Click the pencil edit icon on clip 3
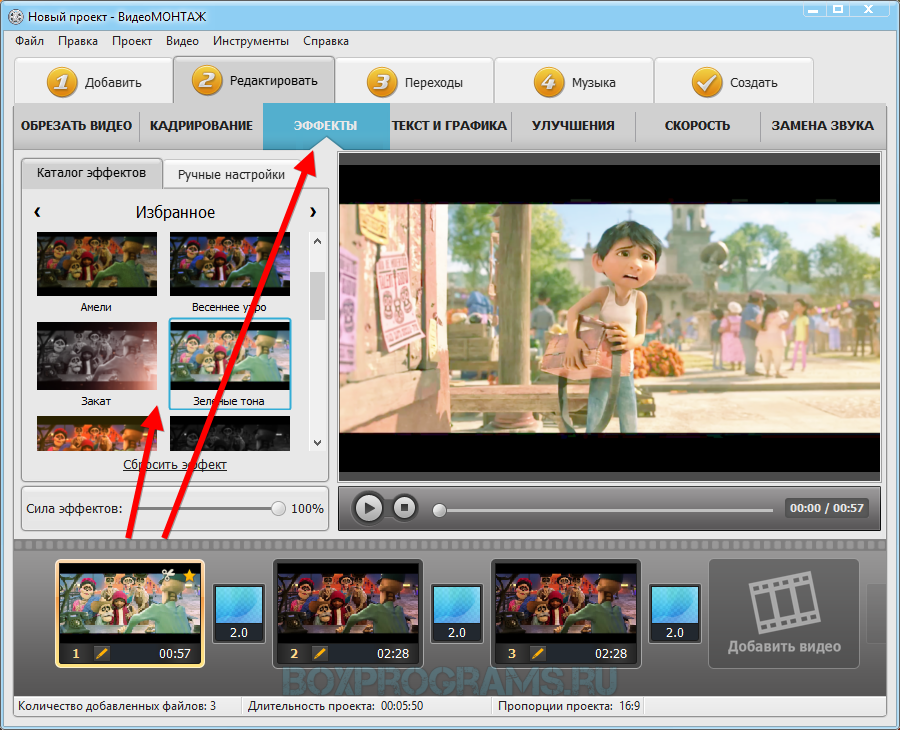This screenshot has width=900, height=730. (x=539, y=653)
